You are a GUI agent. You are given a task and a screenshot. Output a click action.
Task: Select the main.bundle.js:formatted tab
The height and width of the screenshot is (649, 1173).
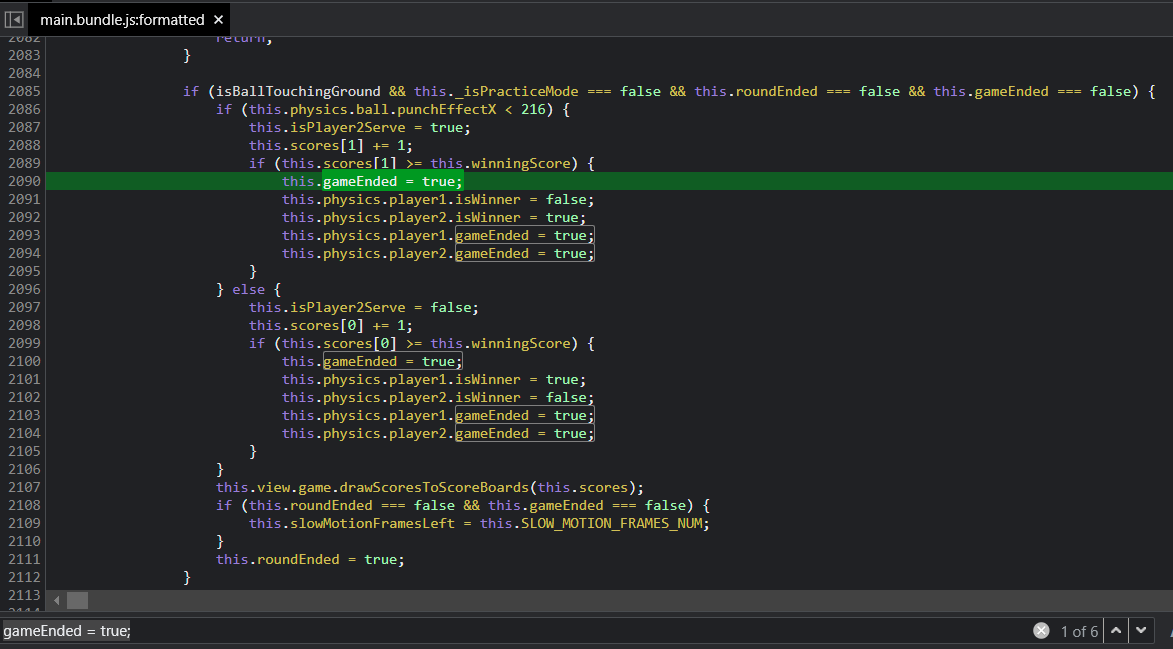122,20
